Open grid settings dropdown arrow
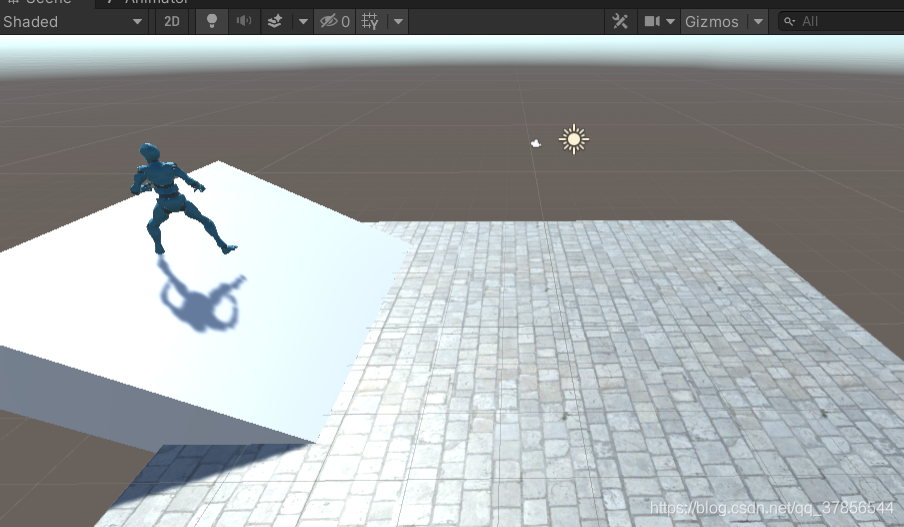This screenshot has height=527, width=904. 398,22
